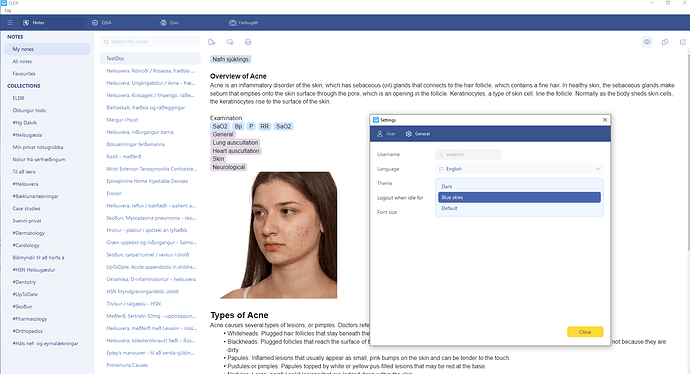Click the RR examination tag
690x374 pixels.
264,126
